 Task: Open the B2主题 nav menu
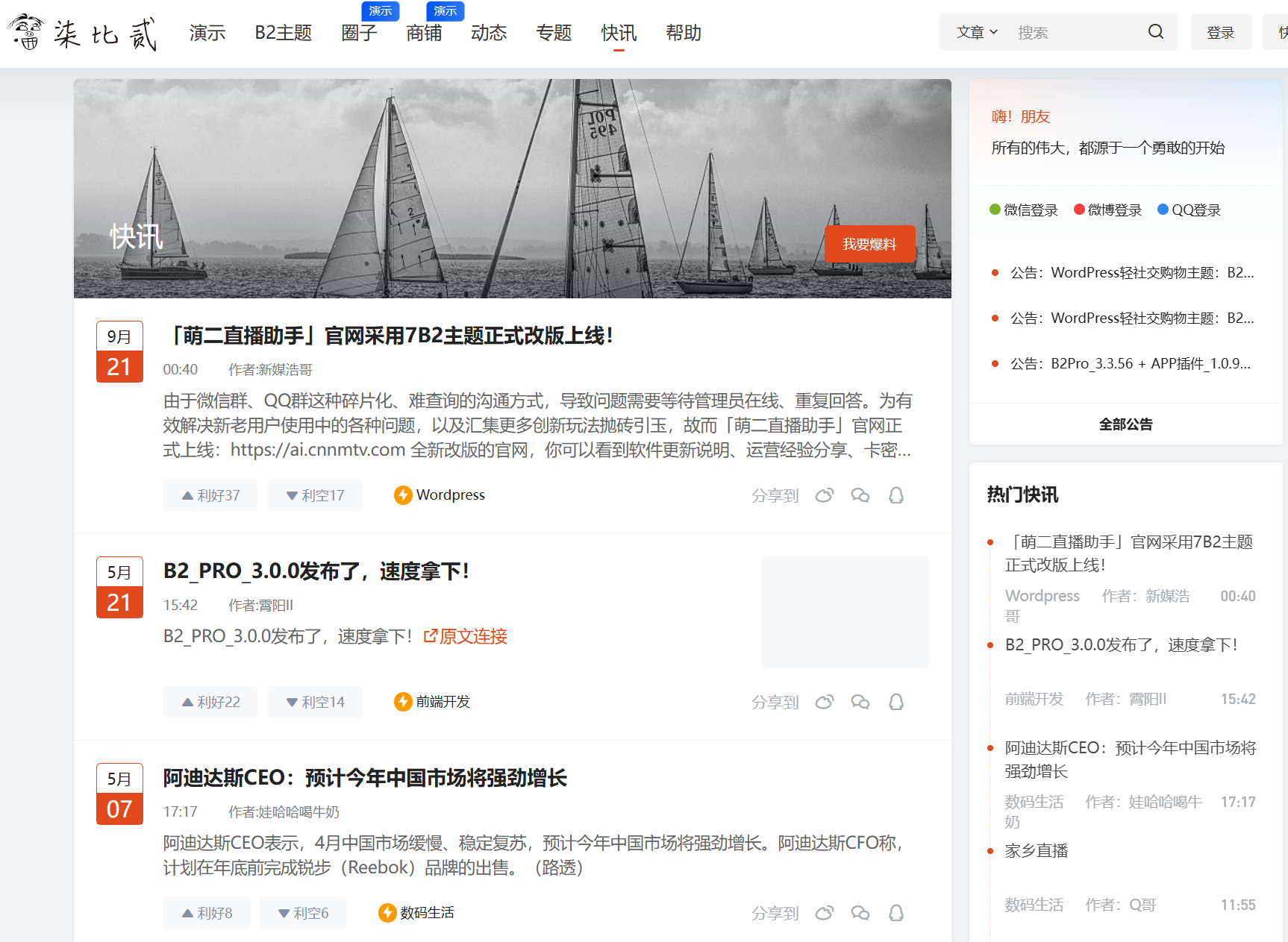(284, 33)
